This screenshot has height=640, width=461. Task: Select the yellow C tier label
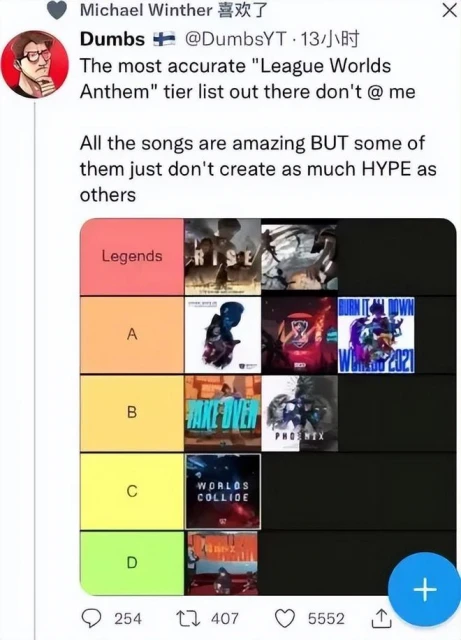(132, 491)
